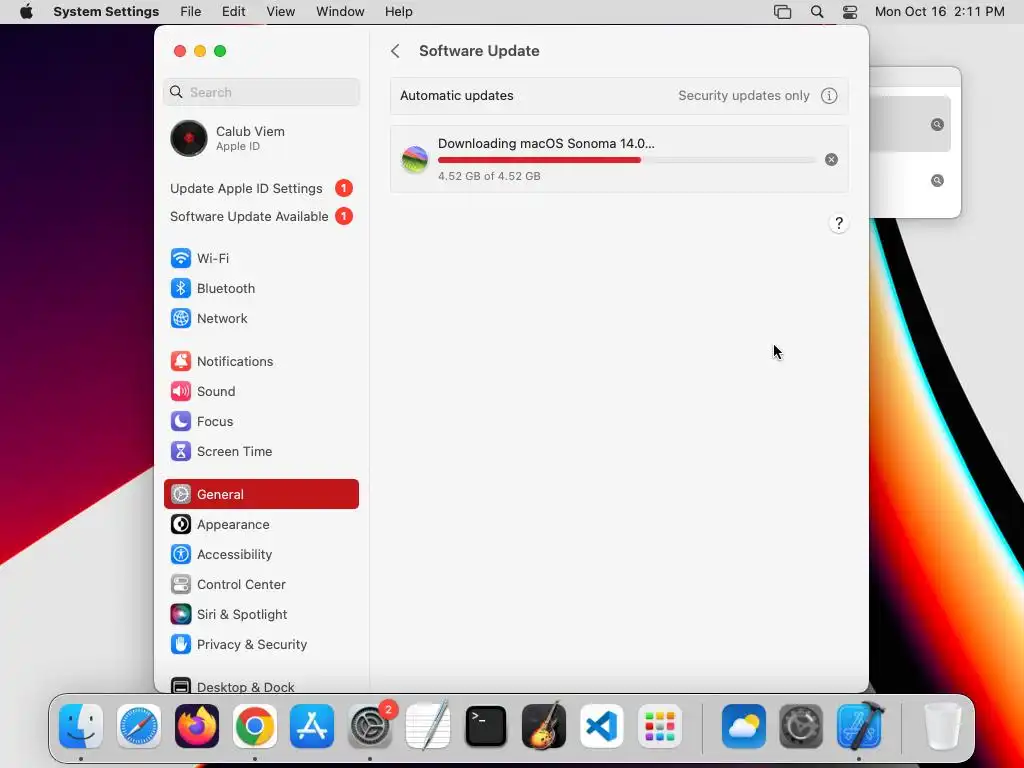Screen dimensions: 1024x768
Task: Open Spotlight search in menu bar
Action: 816,12
